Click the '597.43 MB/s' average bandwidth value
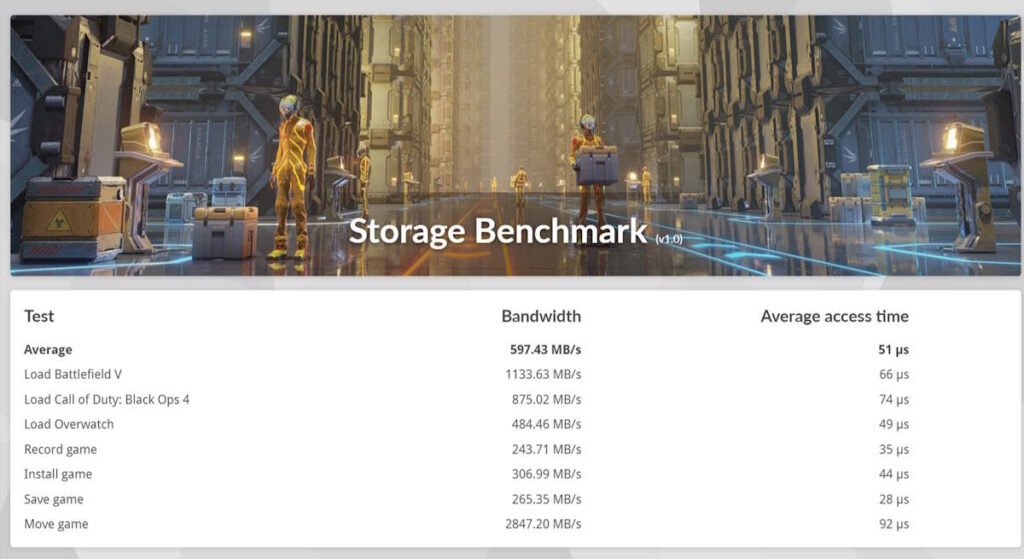The height and width of the screenshot is (559, 1024). click(x=545, y=349)
